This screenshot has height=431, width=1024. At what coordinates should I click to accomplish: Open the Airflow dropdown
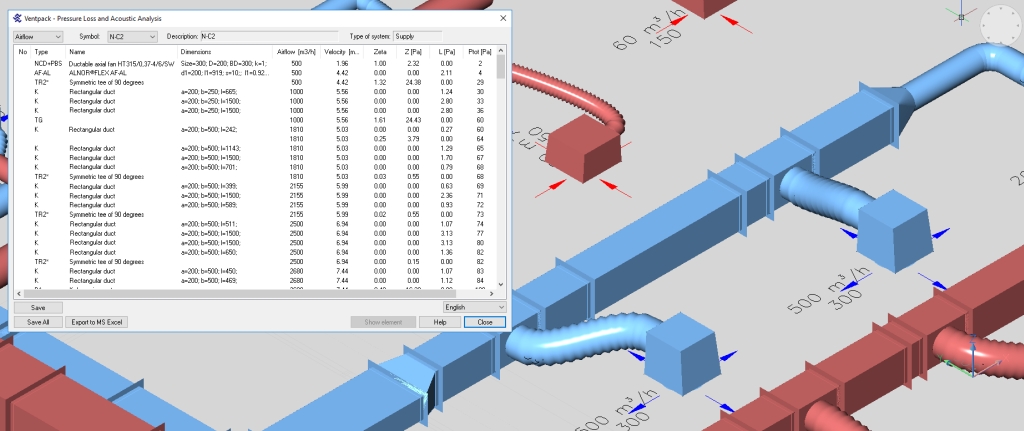(37, 37)
